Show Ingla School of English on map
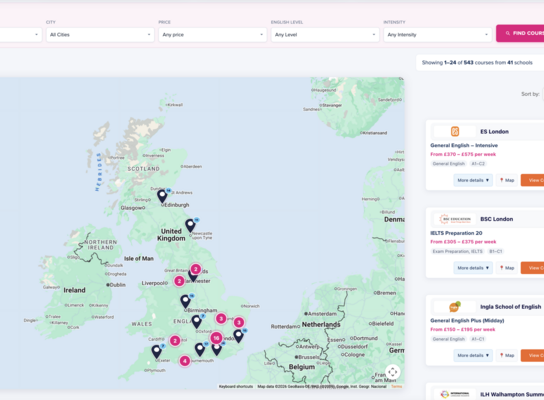Viewport: 544px width, 400px height. point(507,355)
